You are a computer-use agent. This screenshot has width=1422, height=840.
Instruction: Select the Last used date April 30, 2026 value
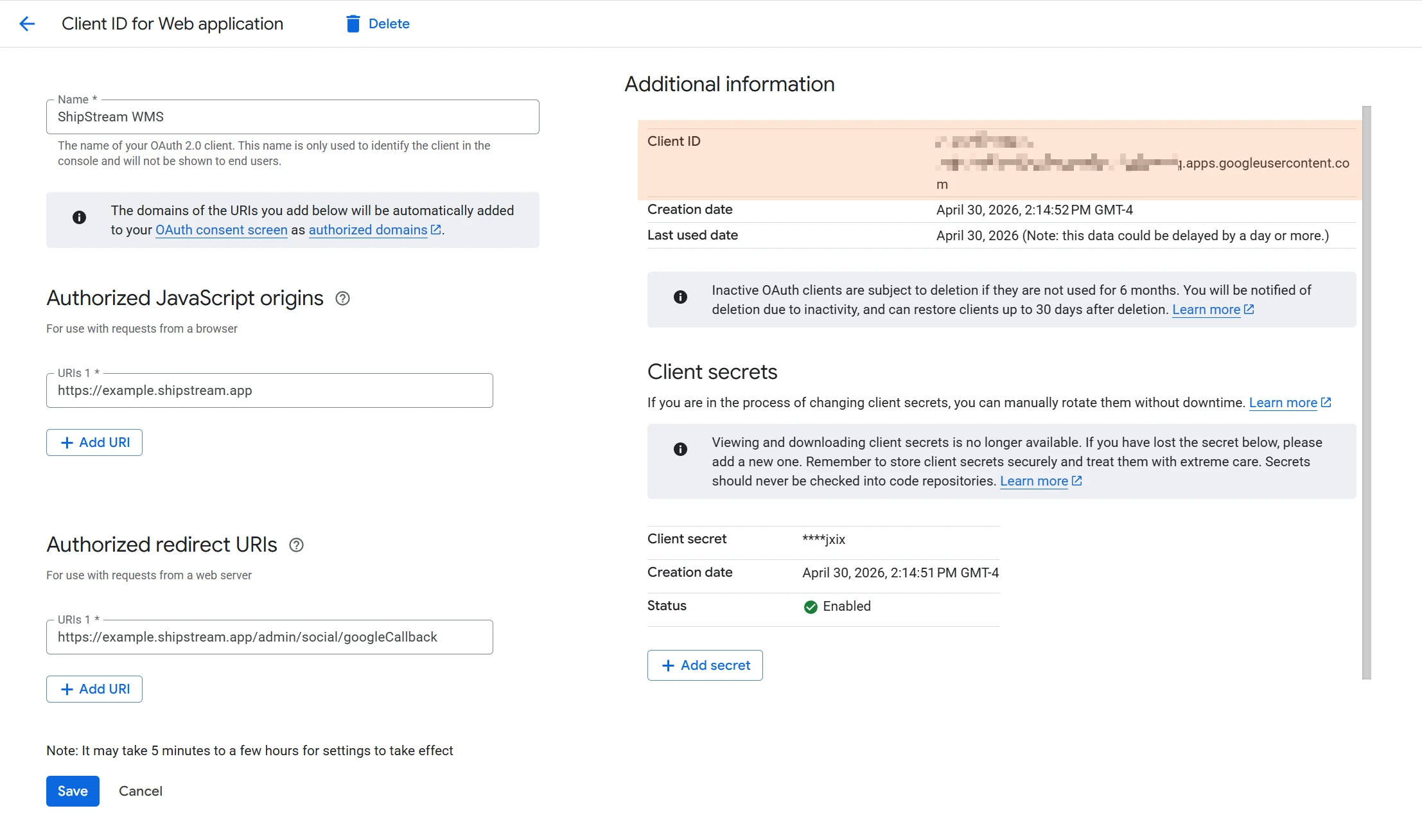pos(1132,236)
